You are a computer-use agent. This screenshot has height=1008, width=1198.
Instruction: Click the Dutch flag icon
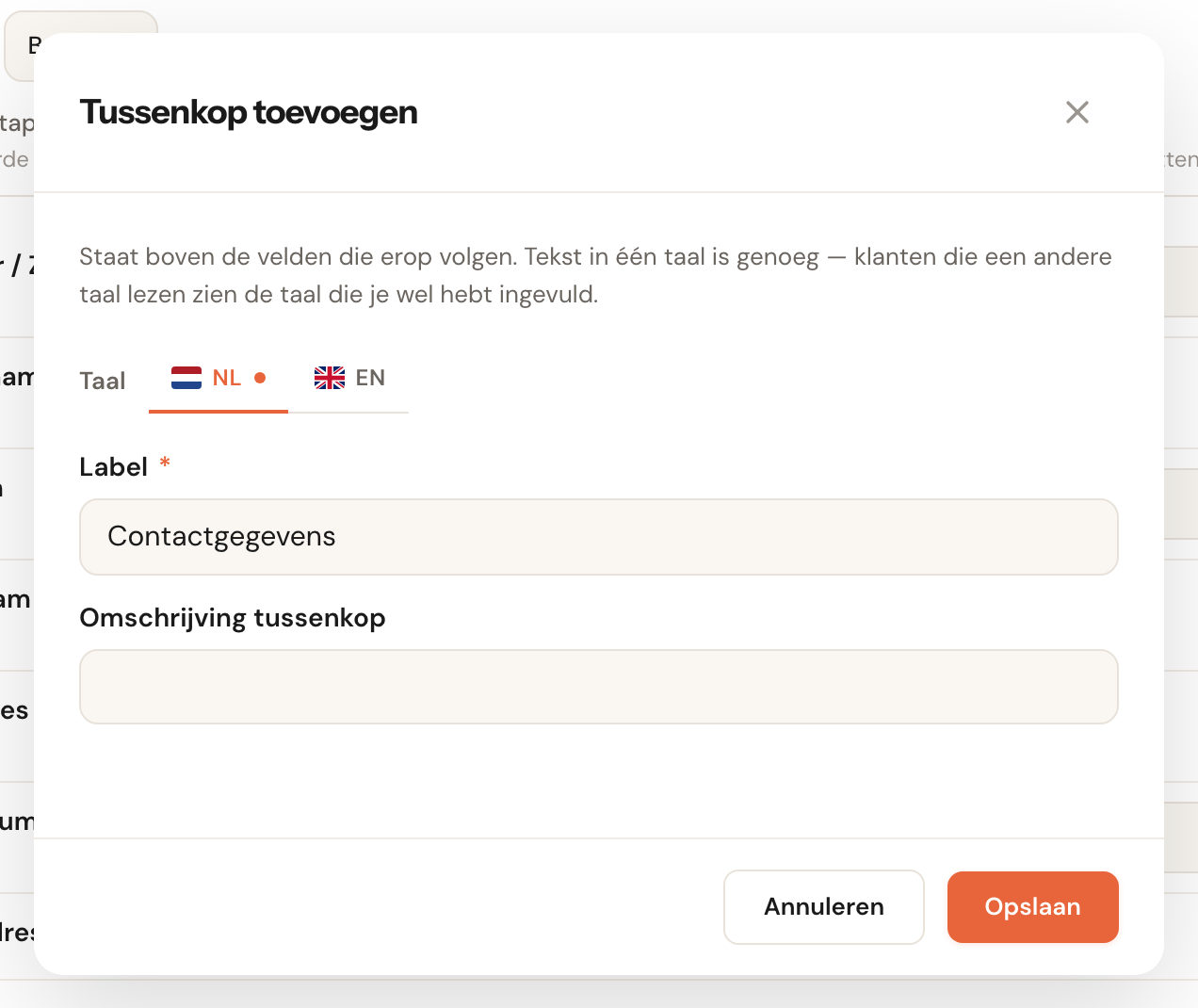coord(186,378)
